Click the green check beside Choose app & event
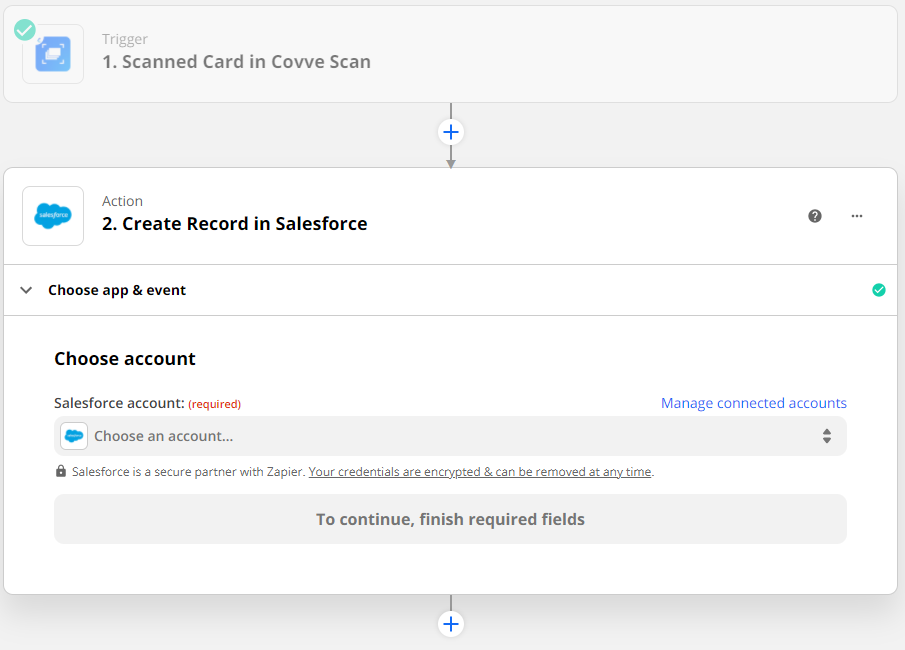 (x=878, y=290)
